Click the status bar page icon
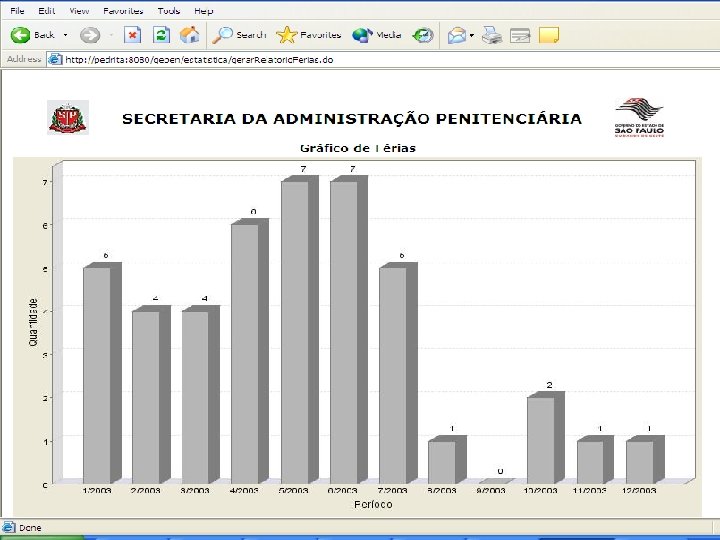The width and height of the screenshot is (720, 540). click(x=9, y=527)
